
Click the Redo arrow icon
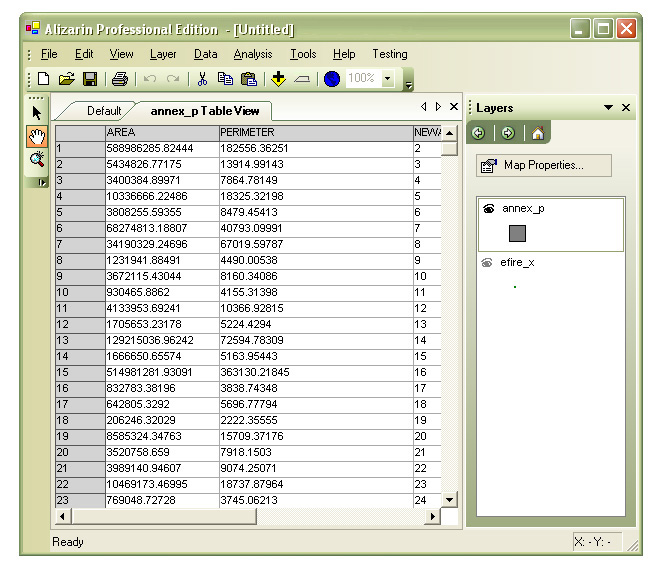point(173,79)
